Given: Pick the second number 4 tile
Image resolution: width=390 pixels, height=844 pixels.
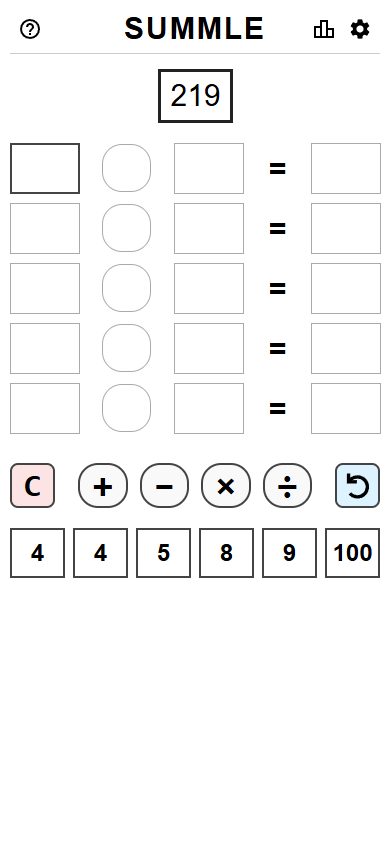Looking at the screenshot, I should pos(101,553).
